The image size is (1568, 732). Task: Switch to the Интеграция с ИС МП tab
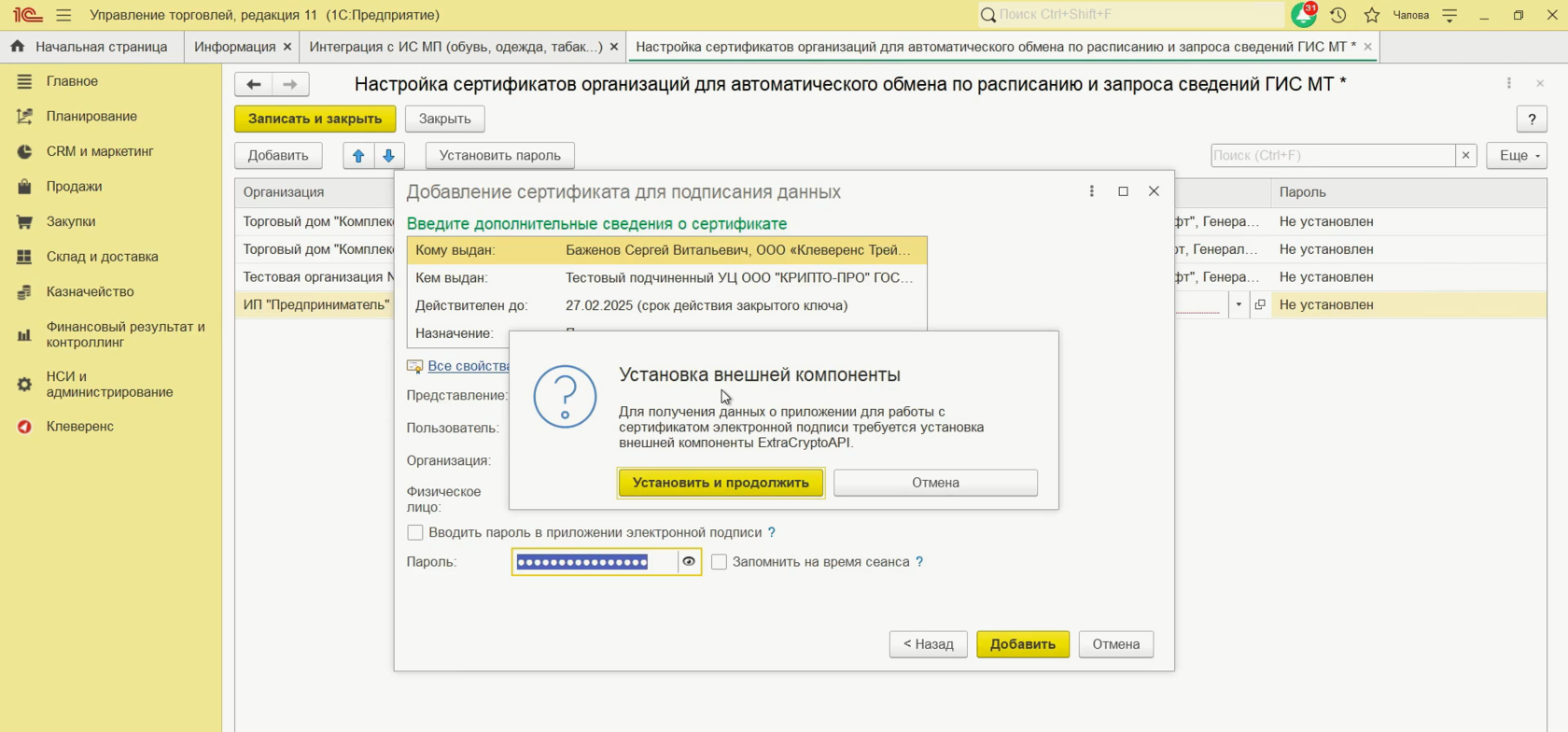tap(455, 47)
